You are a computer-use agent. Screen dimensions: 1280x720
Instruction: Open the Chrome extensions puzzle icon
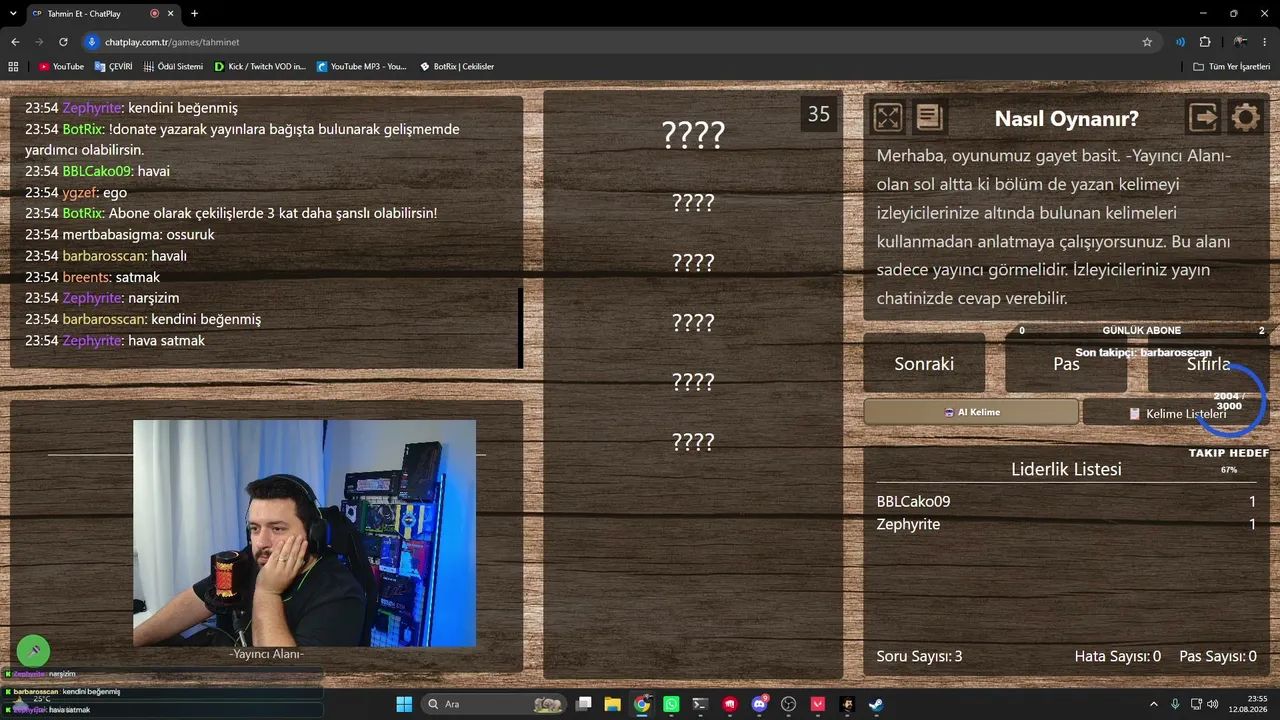click(1205, 42)
